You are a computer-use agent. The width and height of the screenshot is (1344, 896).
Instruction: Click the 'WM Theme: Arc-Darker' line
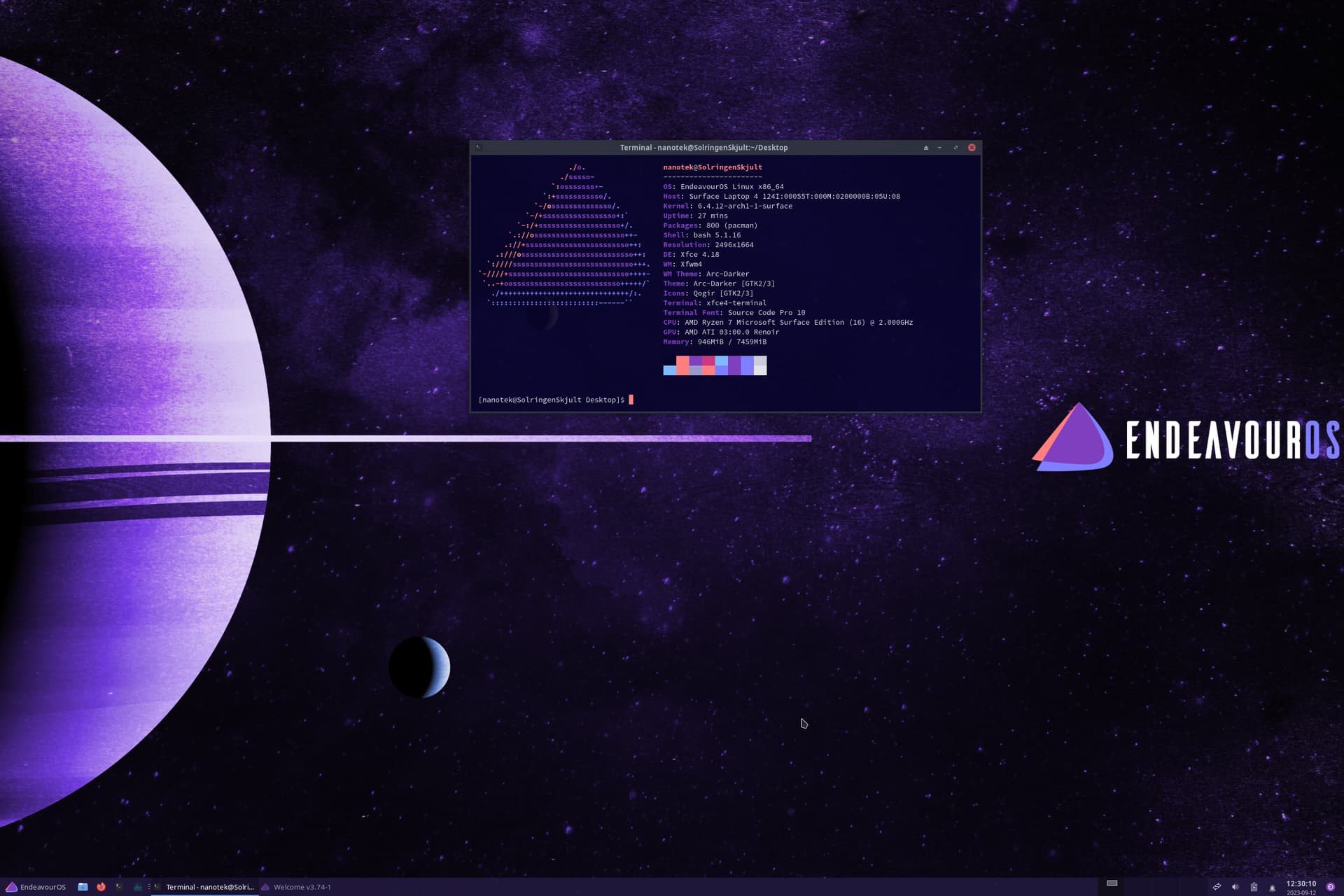click(x=706, y=274)
